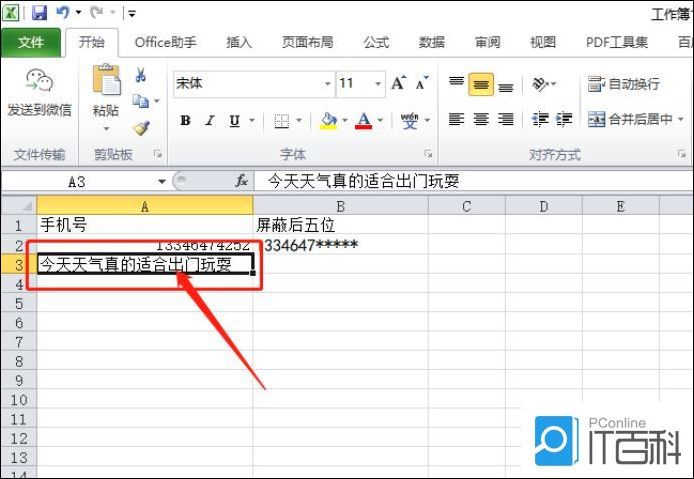The image size is (694, 479).
Task: Click the text orientation icon
Action: coord(540,84)
